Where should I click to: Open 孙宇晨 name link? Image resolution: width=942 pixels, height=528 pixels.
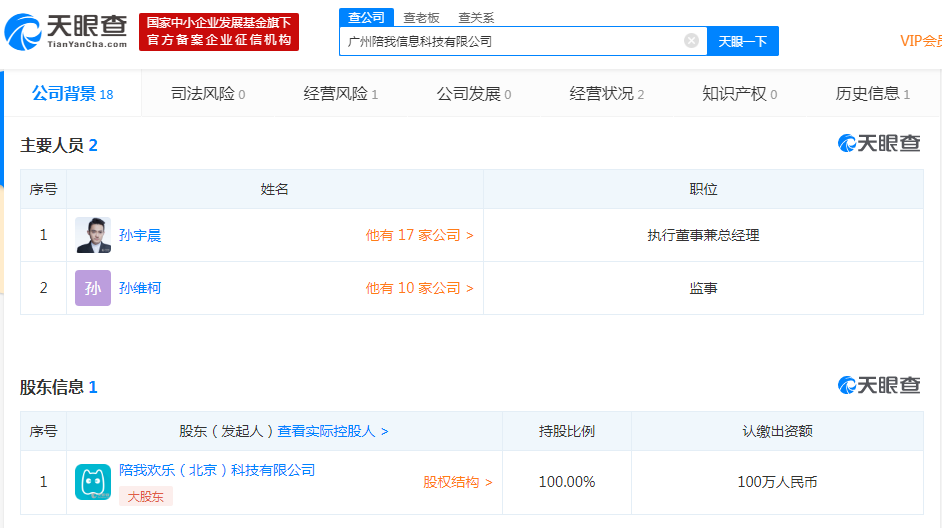[140, 235]
